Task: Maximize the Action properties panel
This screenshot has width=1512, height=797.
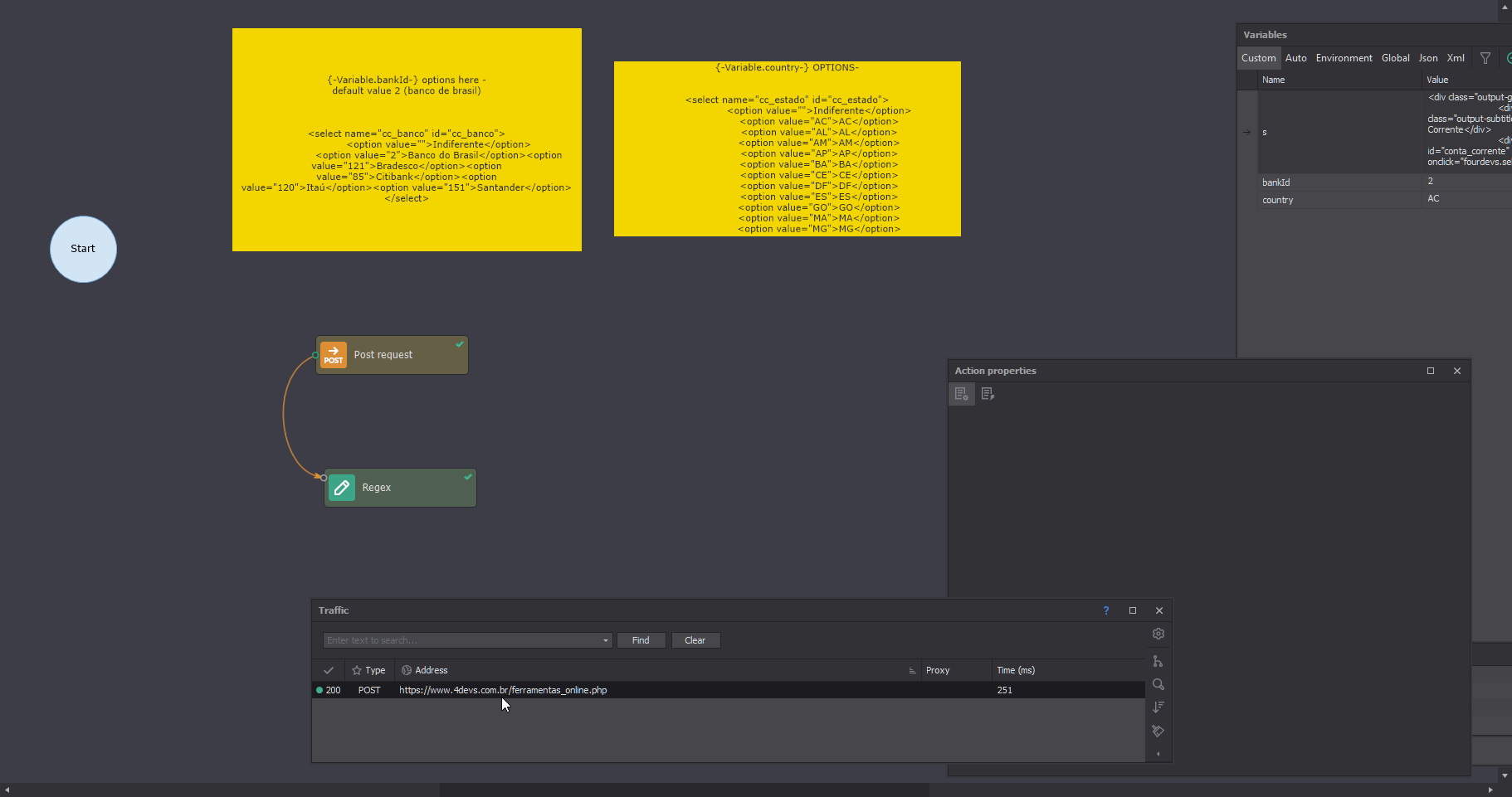Action: (1431, 371)
